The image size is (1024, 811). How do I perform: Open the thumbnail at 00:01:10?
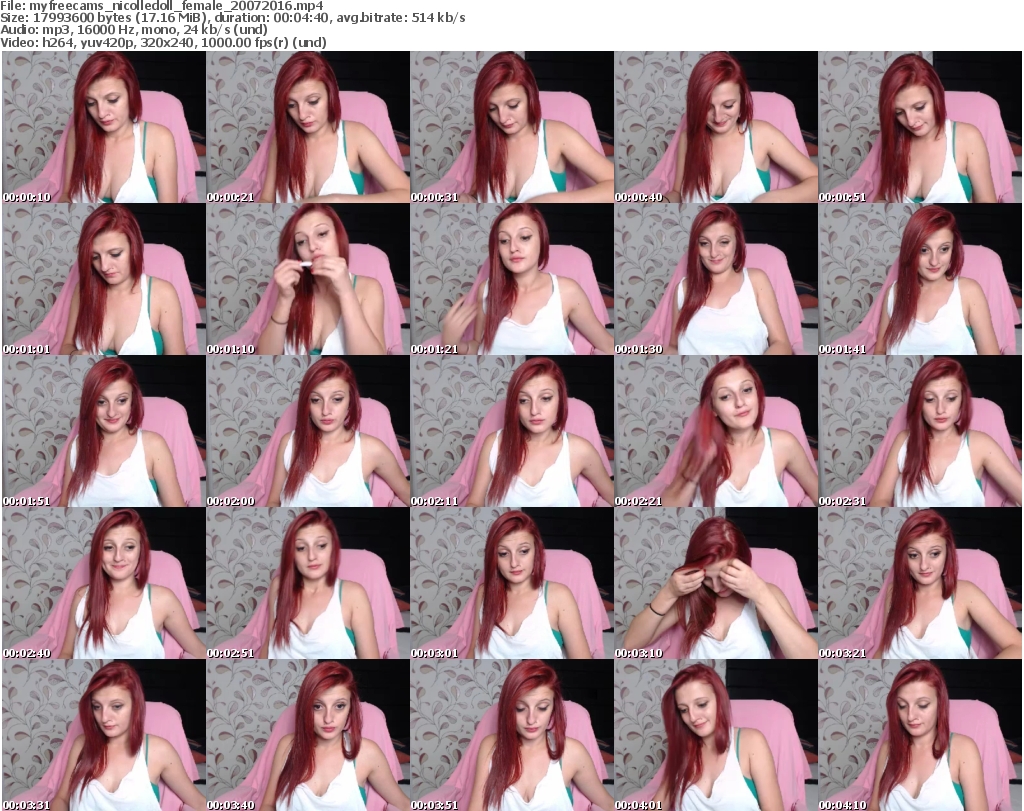(308, 279)
